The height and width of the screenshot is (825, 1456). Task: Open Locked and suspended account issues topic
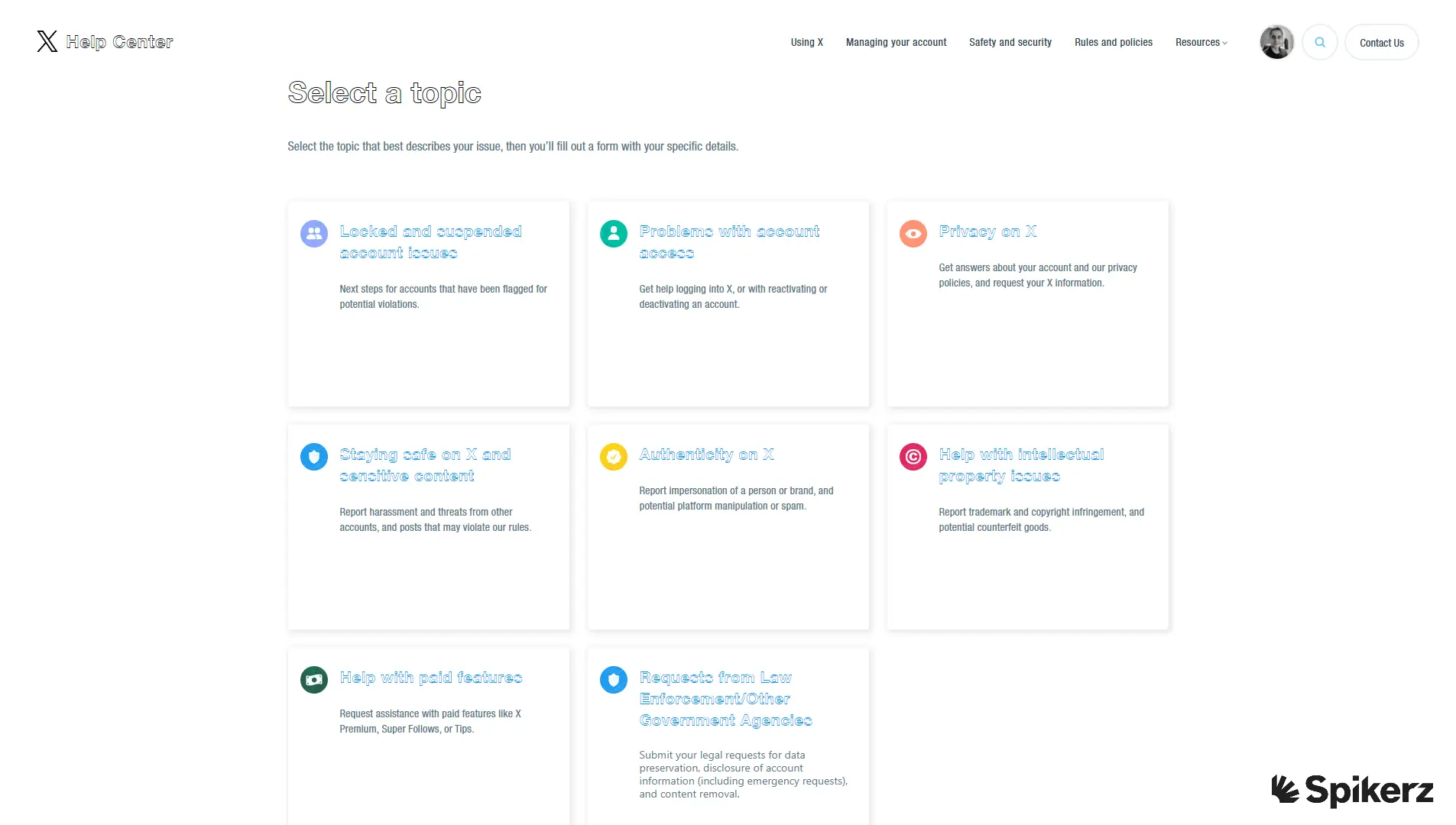pyautogui.click(x=430, y=242)
